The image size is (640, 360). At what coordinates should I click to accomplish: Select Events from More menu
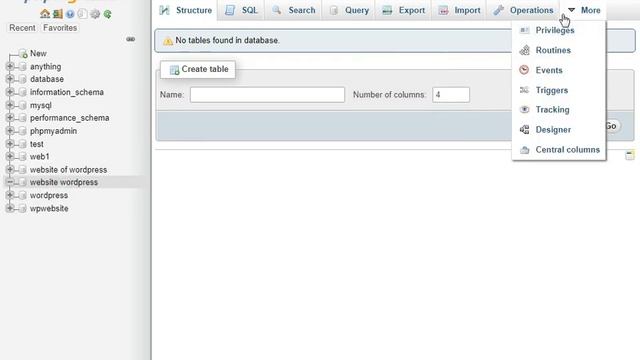point(549,70)
